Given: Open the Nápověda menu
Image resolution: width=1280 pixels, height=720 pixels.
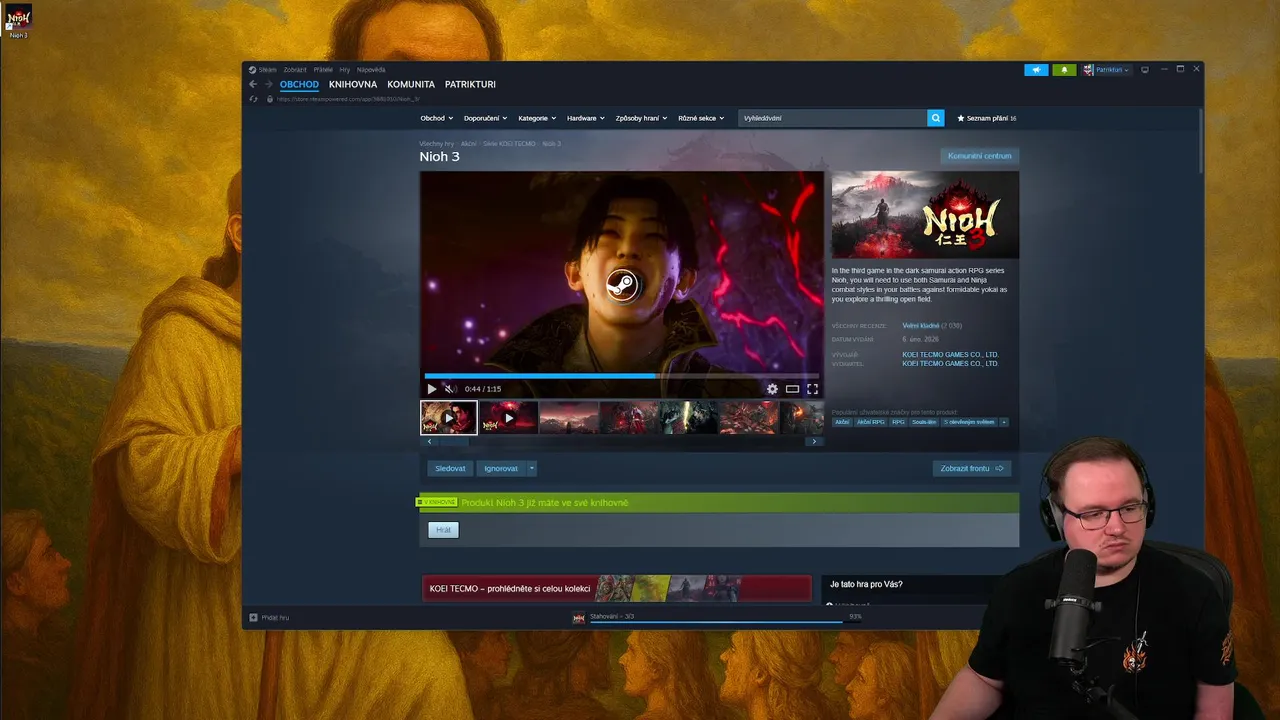Looking at the screenshot, I should tap(371, 70).
